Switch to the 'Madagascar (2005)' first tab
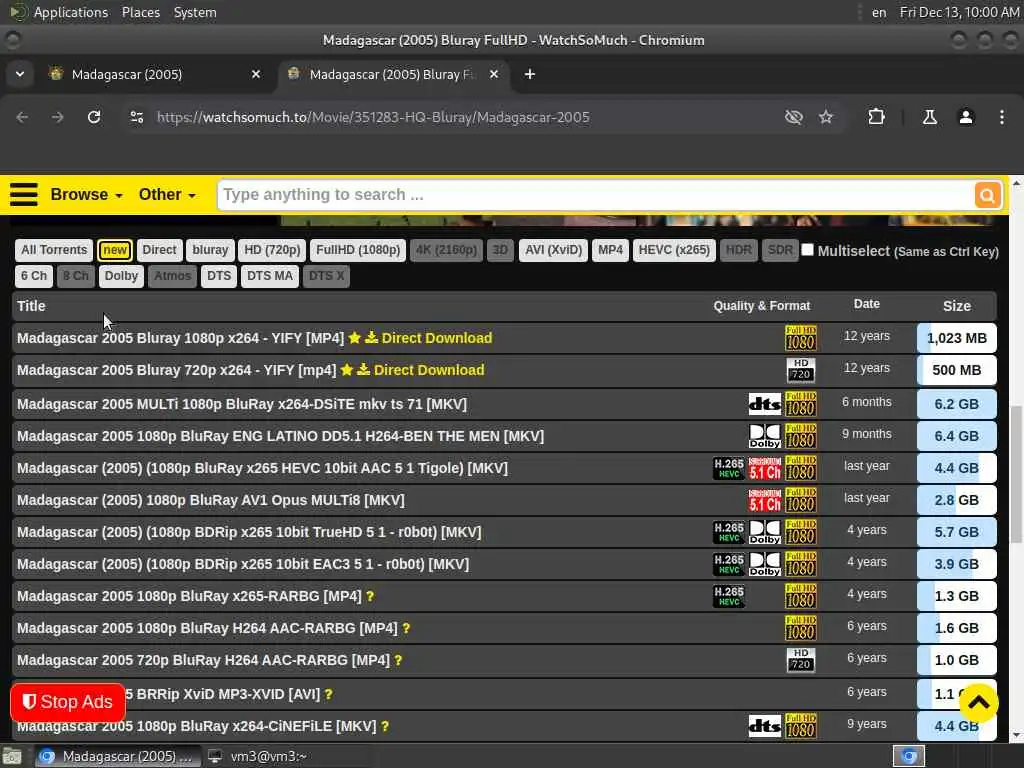The height and width of the screenshot is (768, 1024). (x=155, y=74)
